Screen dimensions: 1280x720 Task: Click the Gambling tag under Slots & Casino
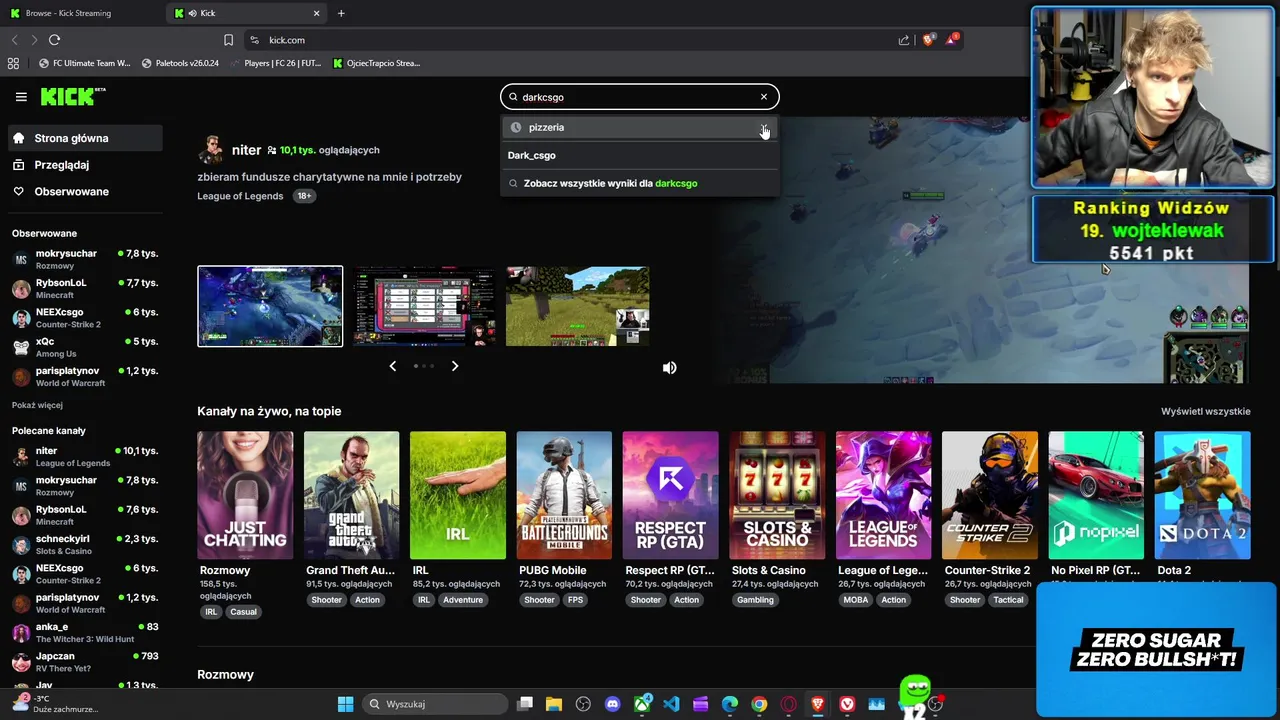(x=755, y=600)
